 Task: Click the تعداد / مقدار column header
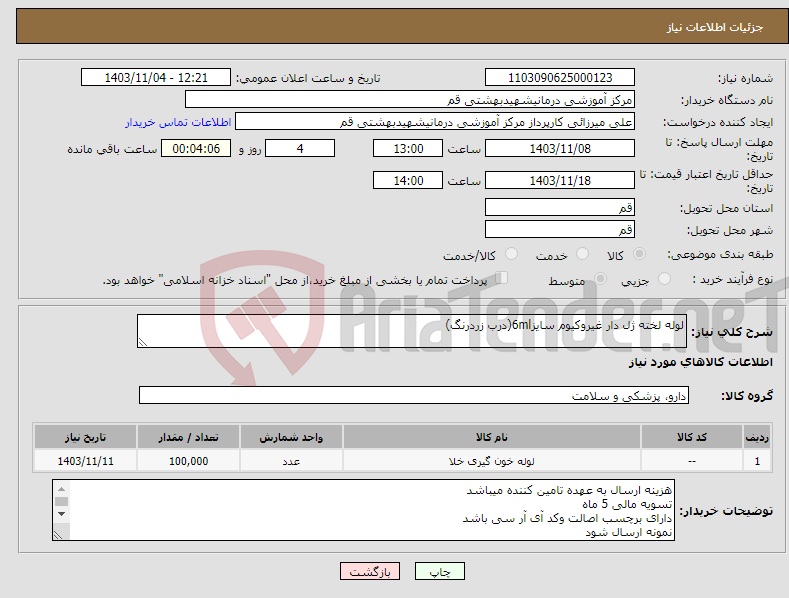pos(188,437)
